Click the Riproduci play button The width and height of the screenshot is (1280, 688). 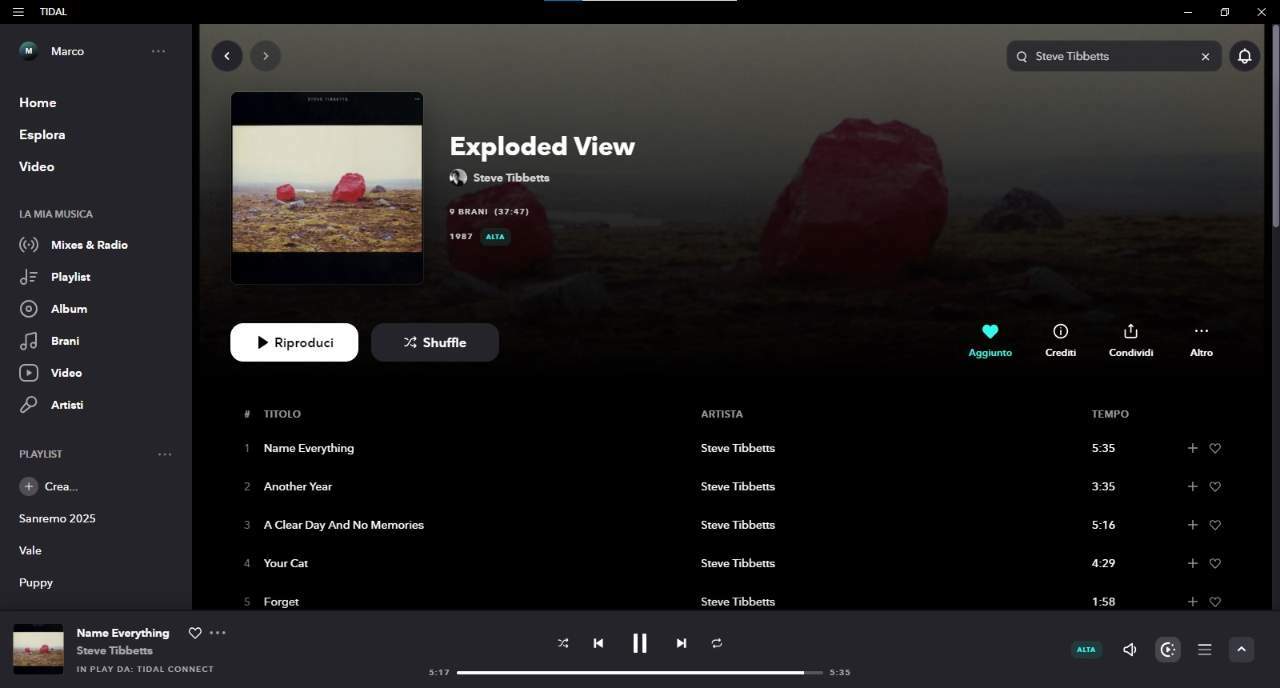pos(294,342)
